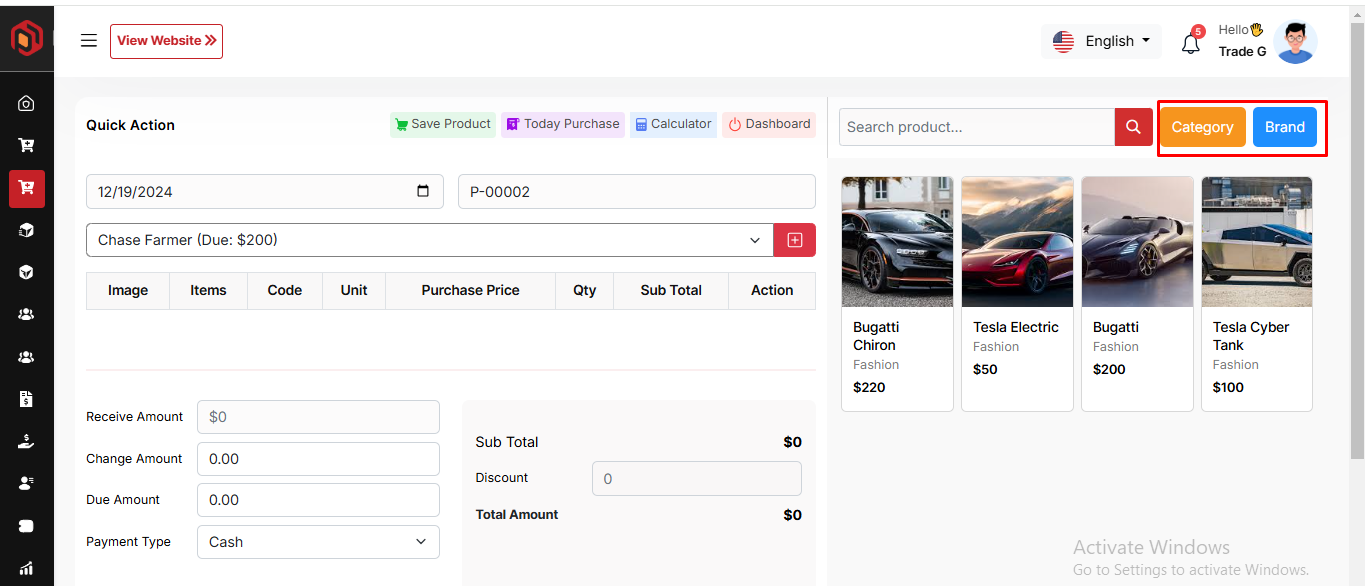Open the notifications bell

(1190, 44)
